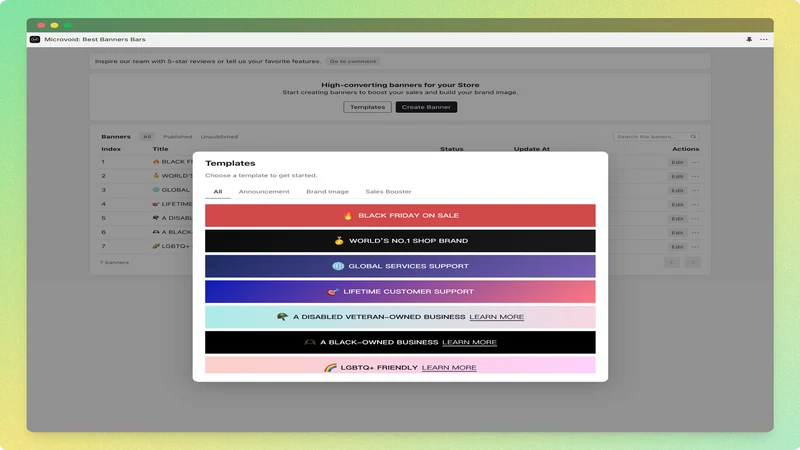Switch to the Announcement templates tab

[264, 192]
